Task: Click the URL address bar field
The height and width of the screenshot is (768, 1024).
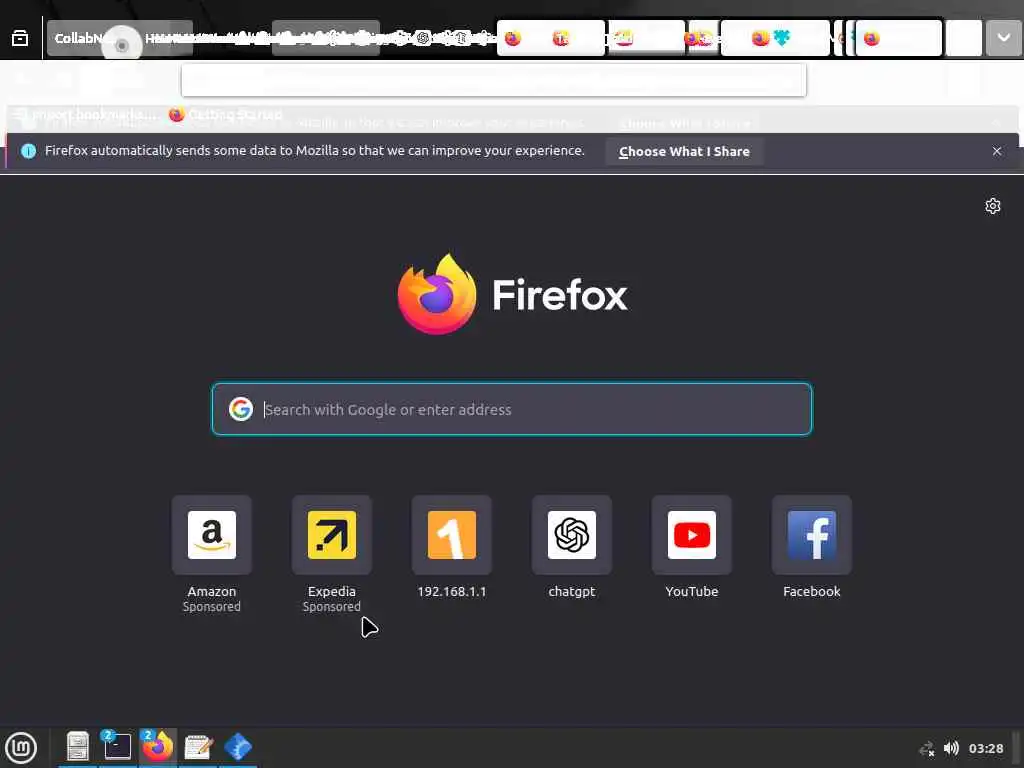Action: point(494,80)
